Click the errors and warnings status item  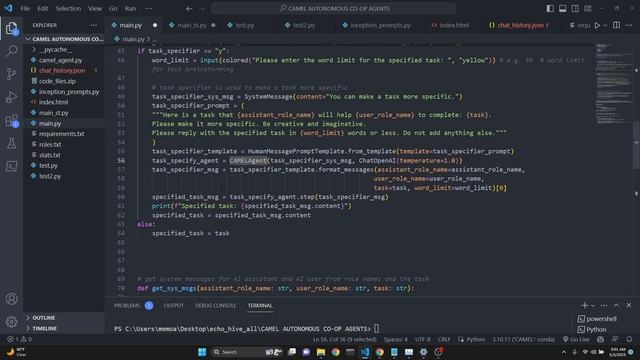[x=19, y=339]
